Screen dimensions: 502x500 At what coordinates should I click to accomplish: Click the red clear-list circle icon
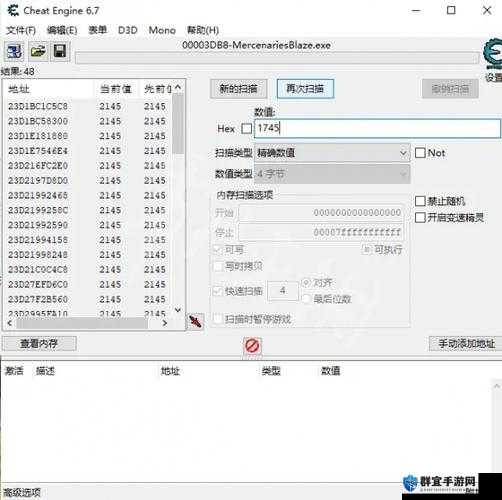pyautogui.click(x=252, y=346)
